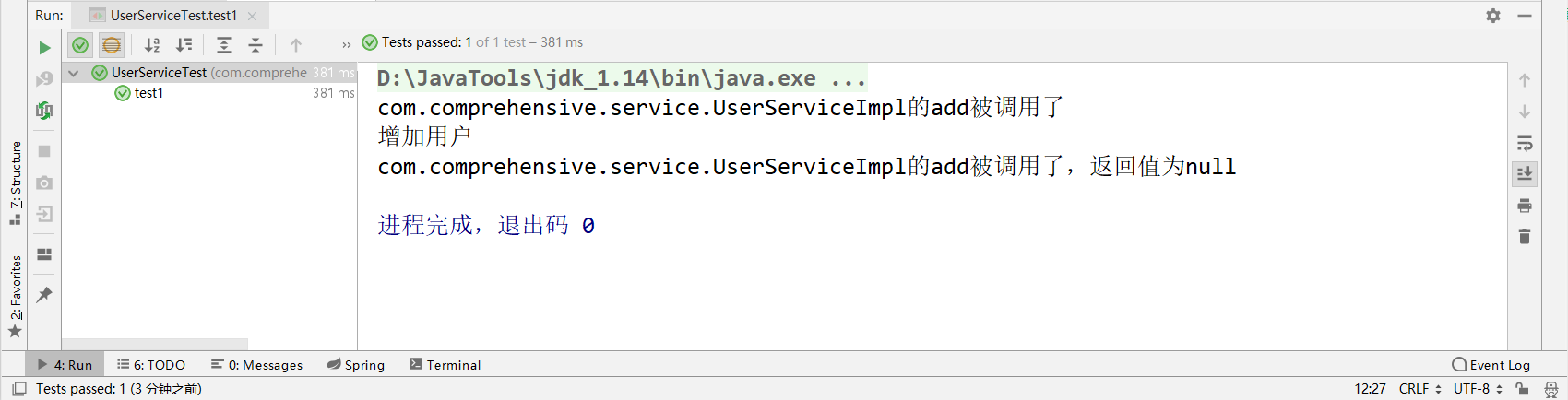This screenshot has height=400, width=1568.
Task: Collapse all test results
Action: click(255, 44)
